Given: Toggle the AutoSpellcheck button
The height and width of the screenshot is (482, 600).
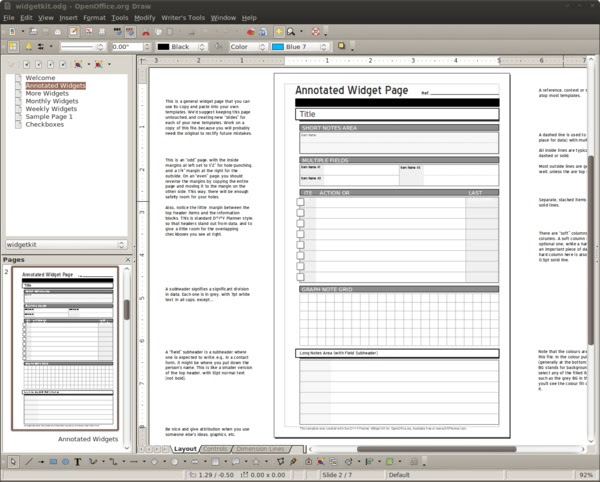Looking at the screenshot, I should 130,32.
